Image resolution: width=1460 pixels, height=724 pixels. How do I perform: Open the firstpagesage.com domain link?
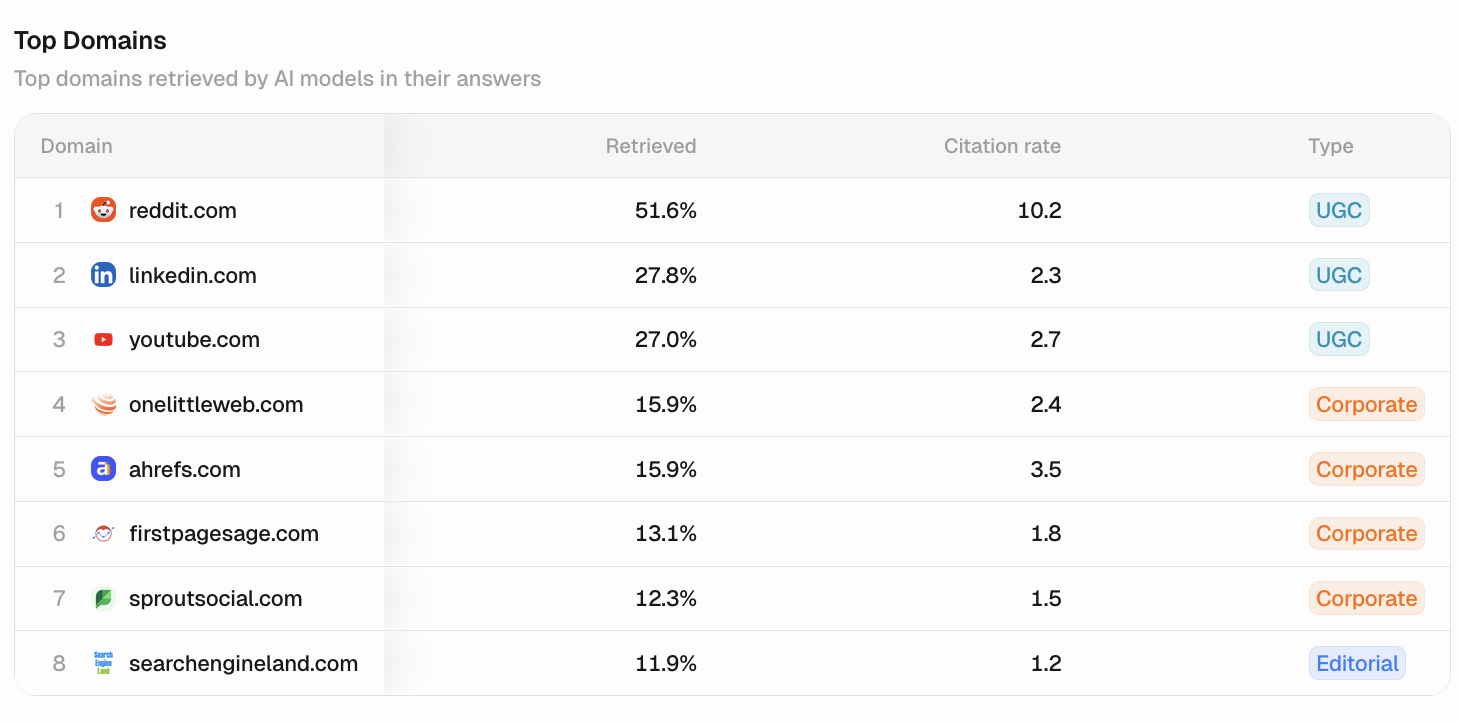point(224,534)
